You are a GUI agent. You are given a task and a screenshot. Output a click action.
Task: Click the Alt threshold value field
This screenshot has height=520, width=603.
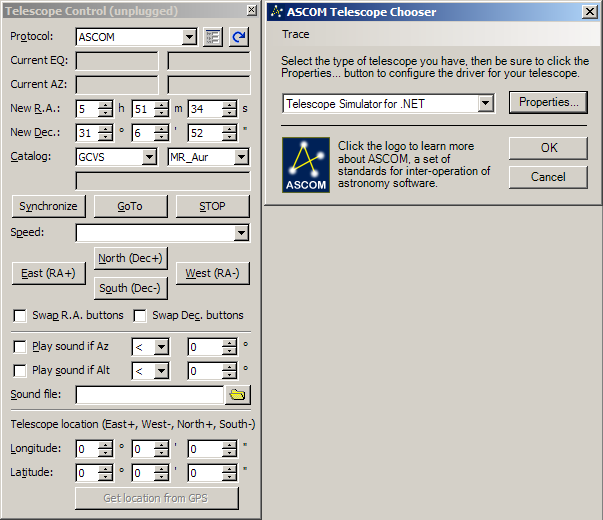coord(205,372)
